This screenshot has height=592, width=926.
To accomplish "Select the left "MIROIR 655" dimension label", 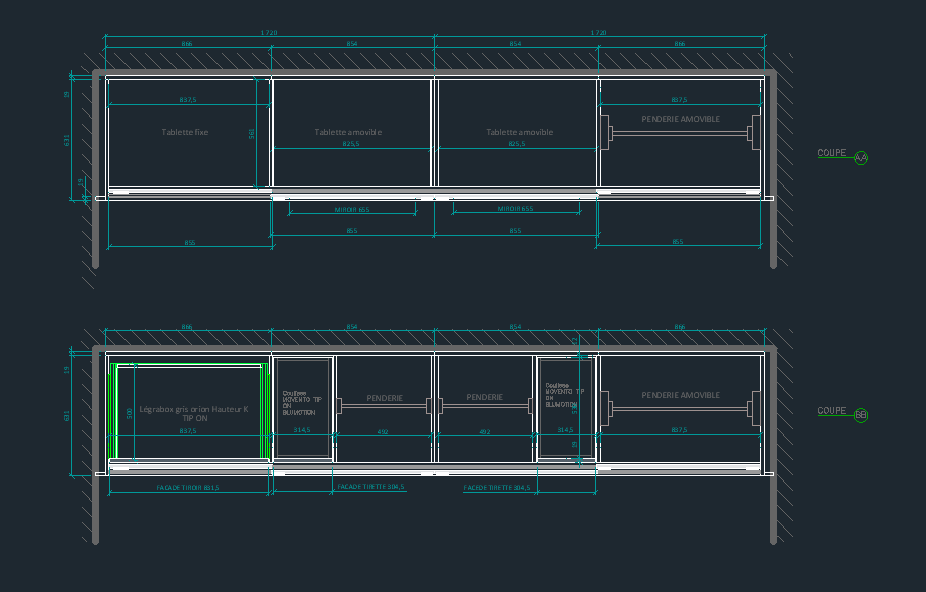I will pyautogui.click(x=351, y=210).
